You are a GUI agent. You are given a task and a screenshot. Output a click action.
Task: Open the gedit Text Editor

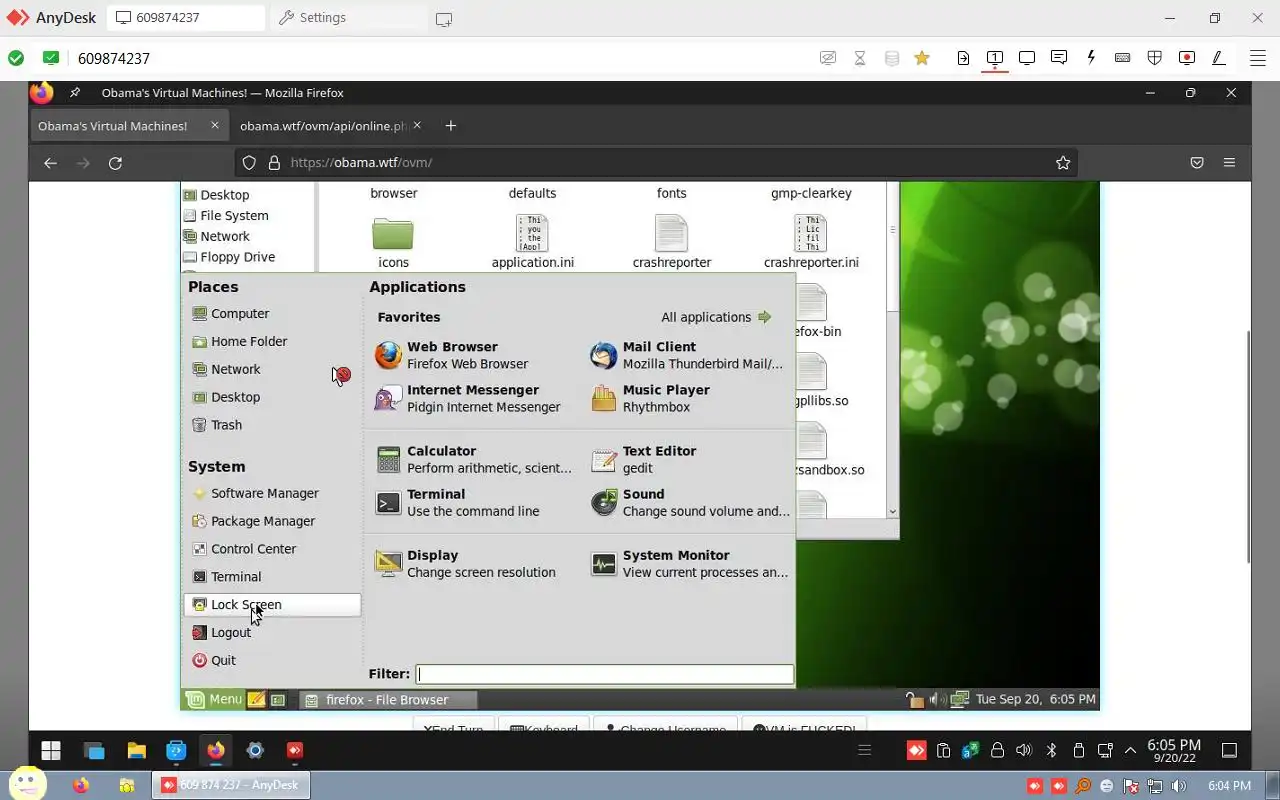point(644,459)
